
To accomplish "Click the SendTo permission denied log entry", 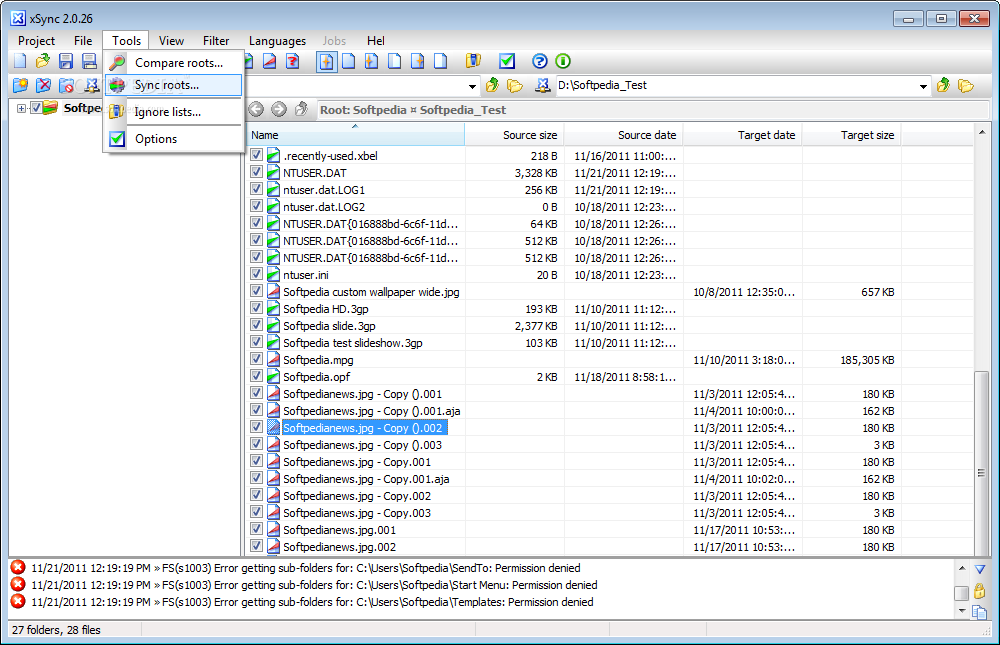I will coord(306,568).
